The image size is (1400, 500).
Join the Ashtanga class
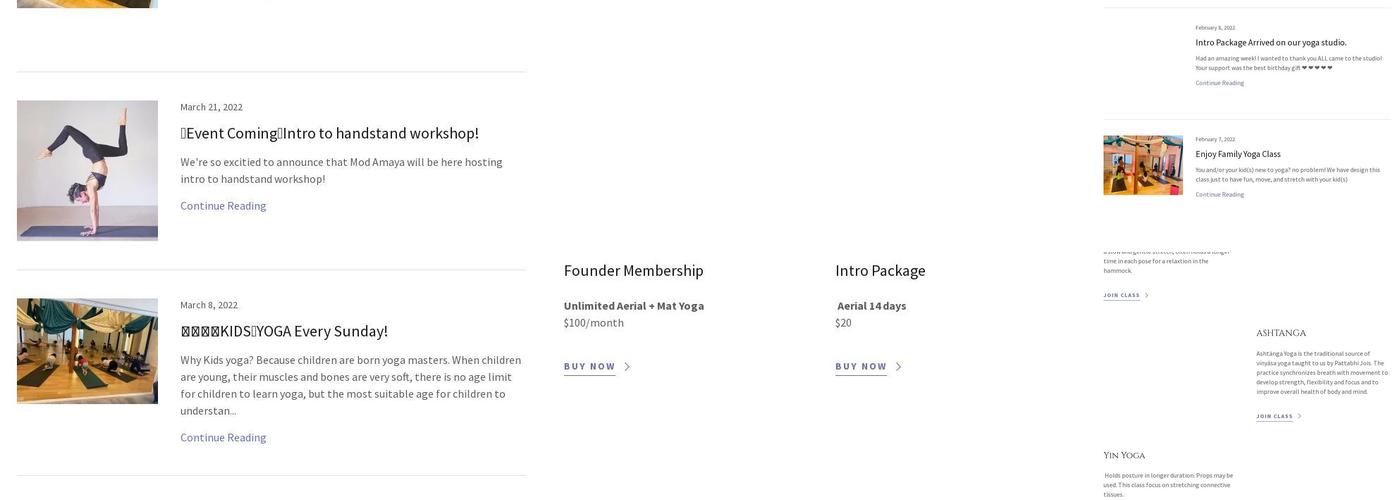pos(1274,416)
